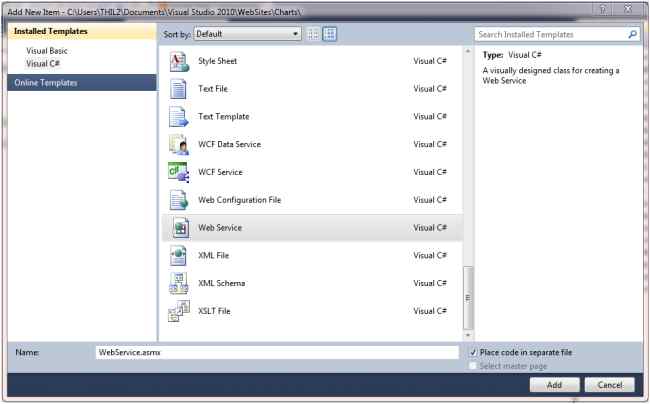
Task: Select the WCF Data Service label
Action: [230, 145]
